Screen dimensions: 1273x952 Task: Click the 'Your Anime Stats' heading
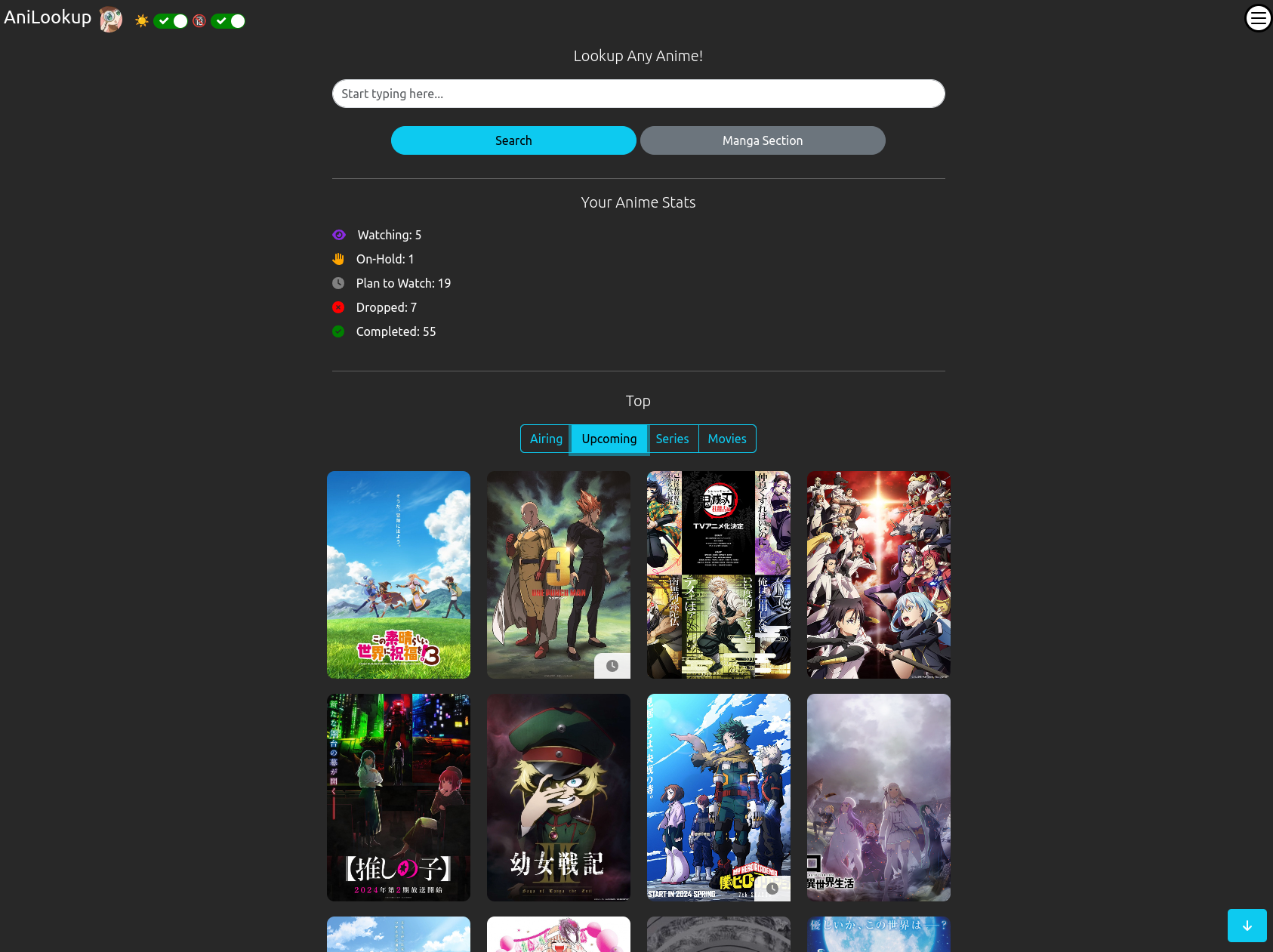638,202
